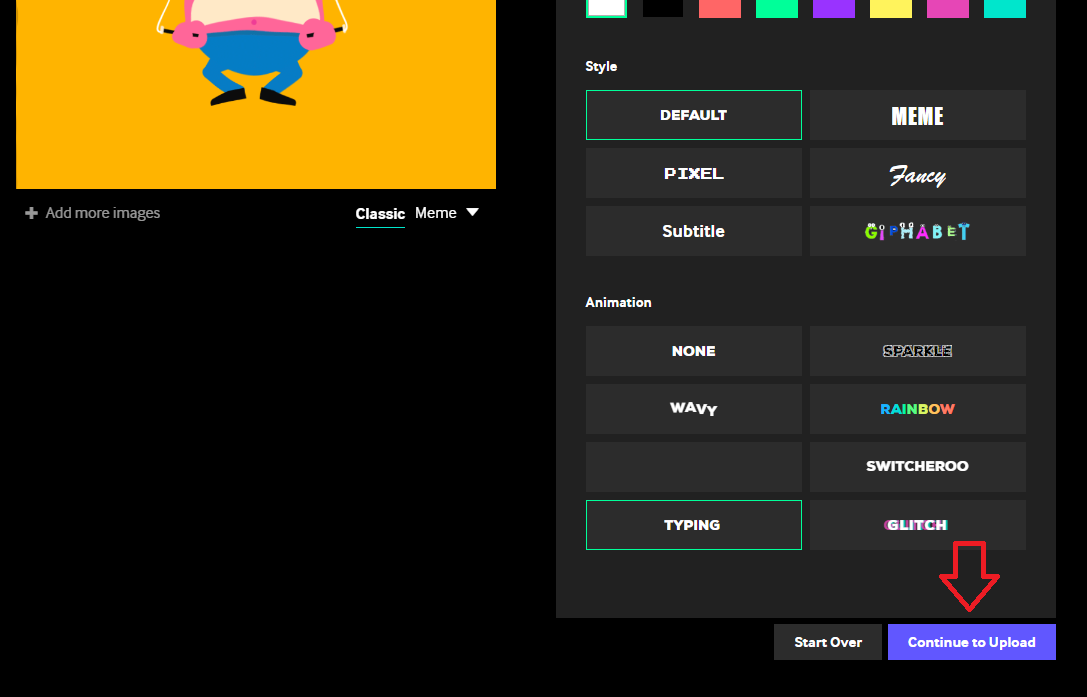Pick the white text color swatch
The width and height of the screenshot is (1087, 697).
pos(607,8)
